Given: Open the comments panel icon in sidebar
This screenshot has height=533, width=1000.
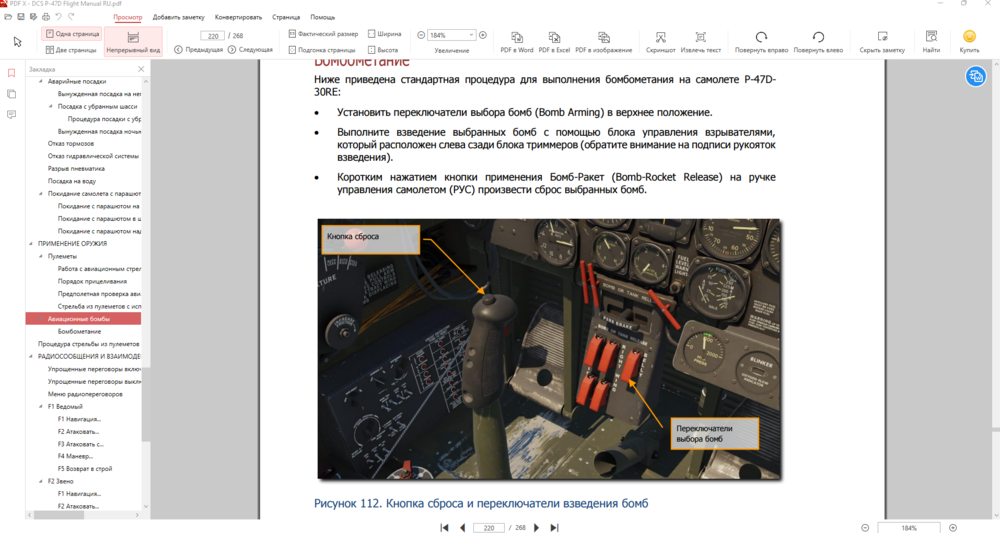Looking at the screenshot, I should click(x=11, y=114).
